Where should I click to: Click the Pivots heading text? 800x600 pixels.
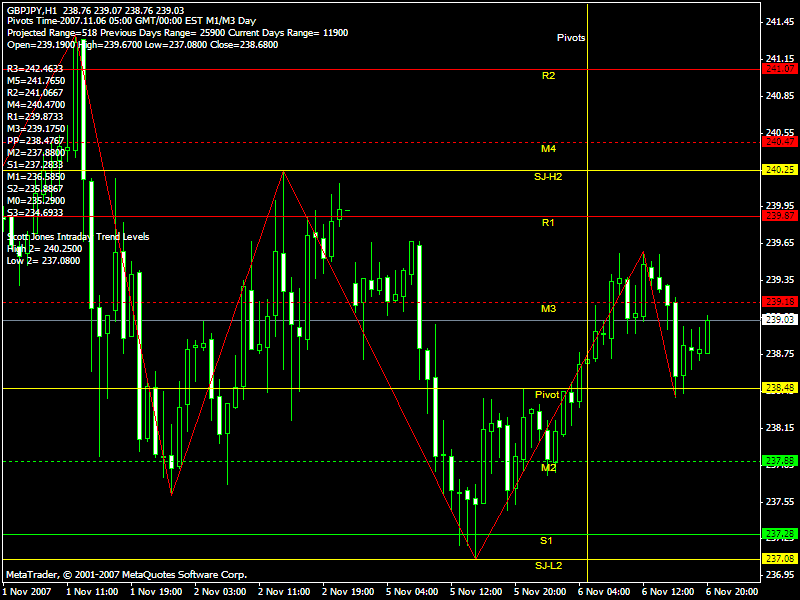[571, 37]
